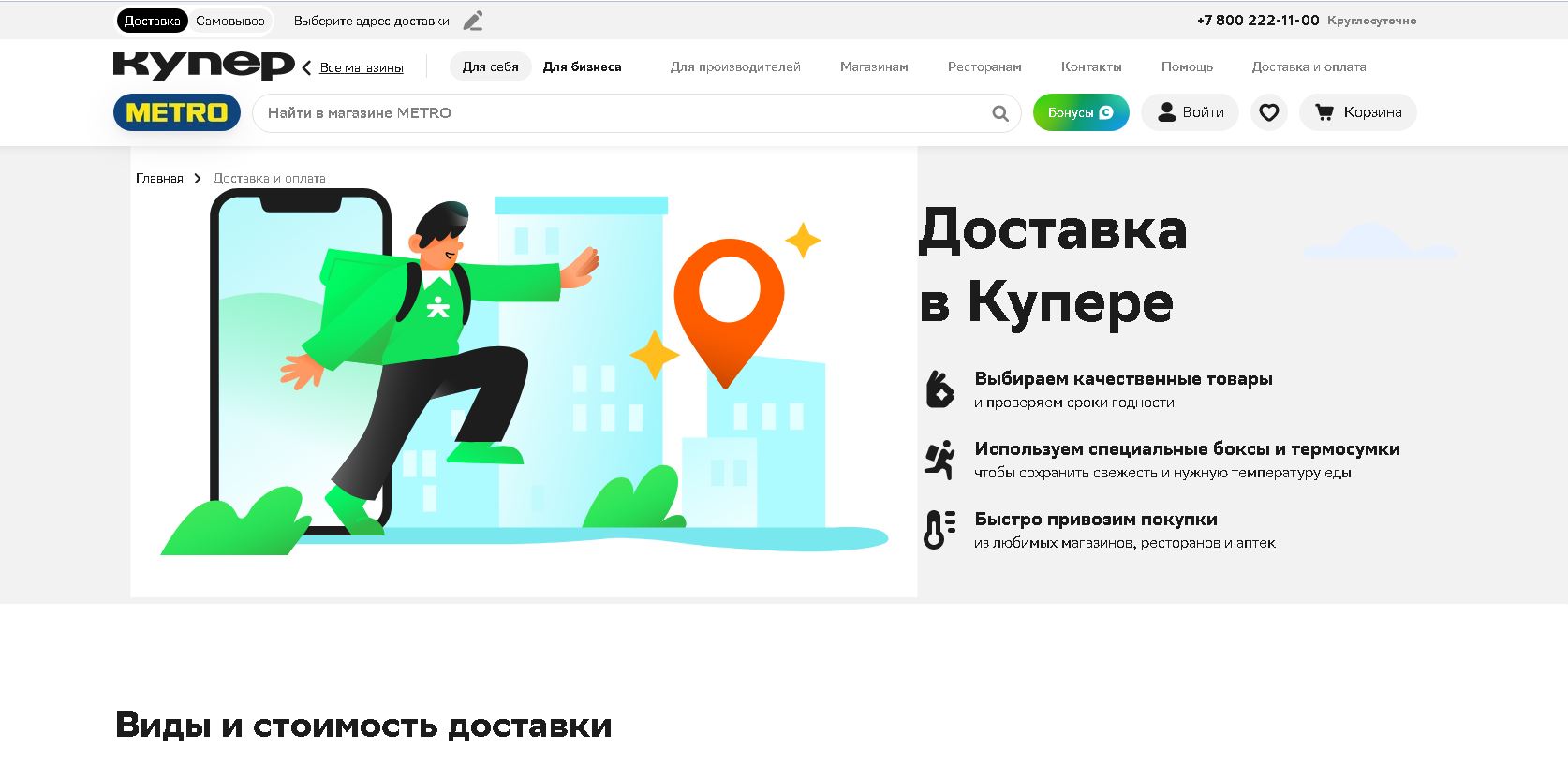Image resolution: width=1568 pixels, height=777 pixels.
Task: Open the Корзина cart button
Action: 1357,112
